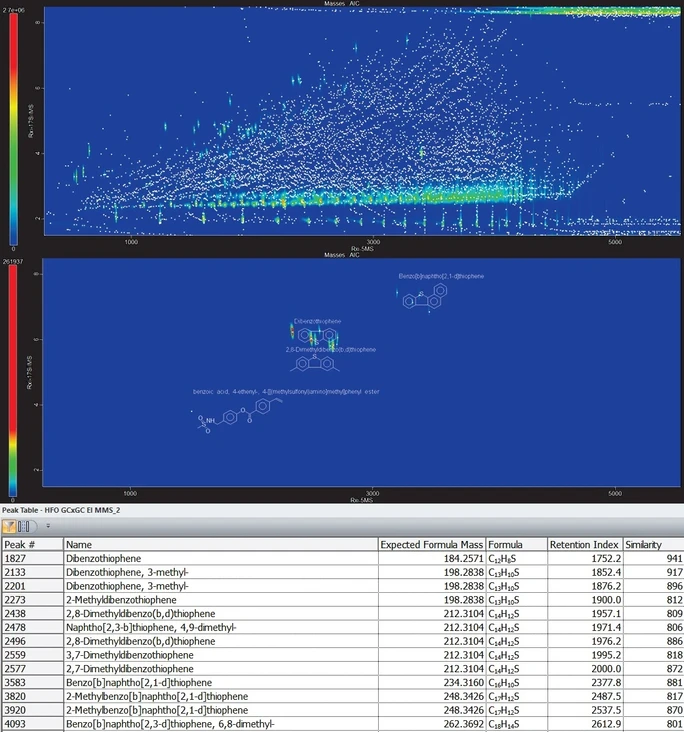Click the Benzo[b]naphtho[2,1-d]thiophene structure in the plot
Screen dimensions: 684x732
[424, 297]
